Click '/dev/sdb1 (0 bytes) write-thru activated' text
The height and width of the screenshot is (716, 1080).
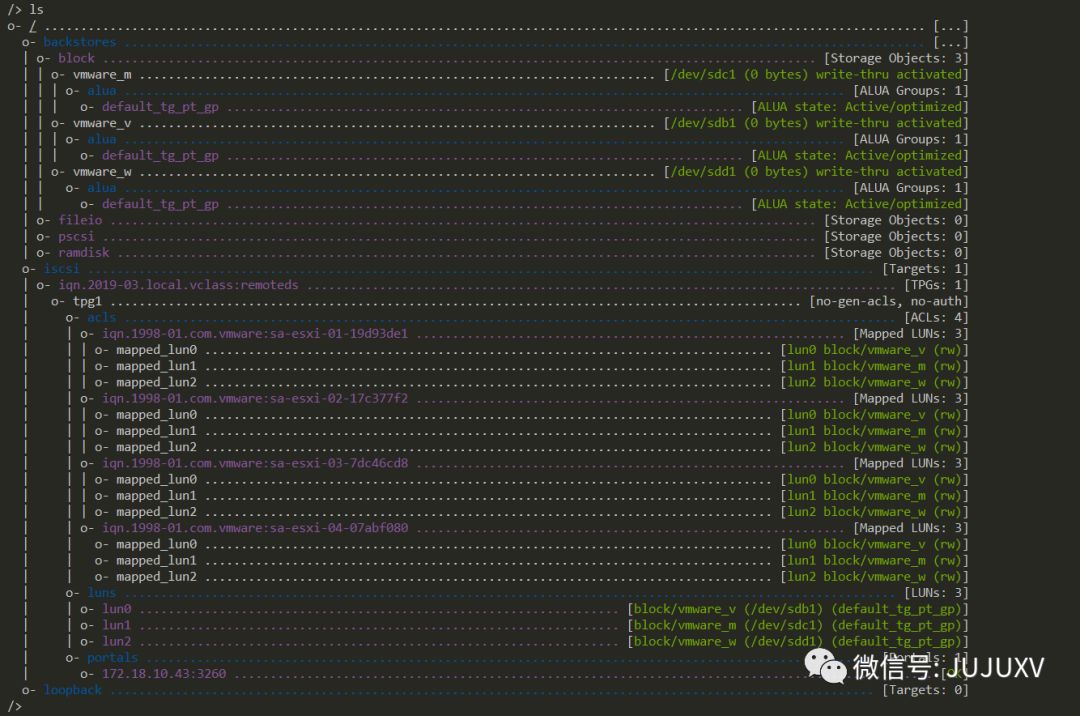click(x=816, y=123)
